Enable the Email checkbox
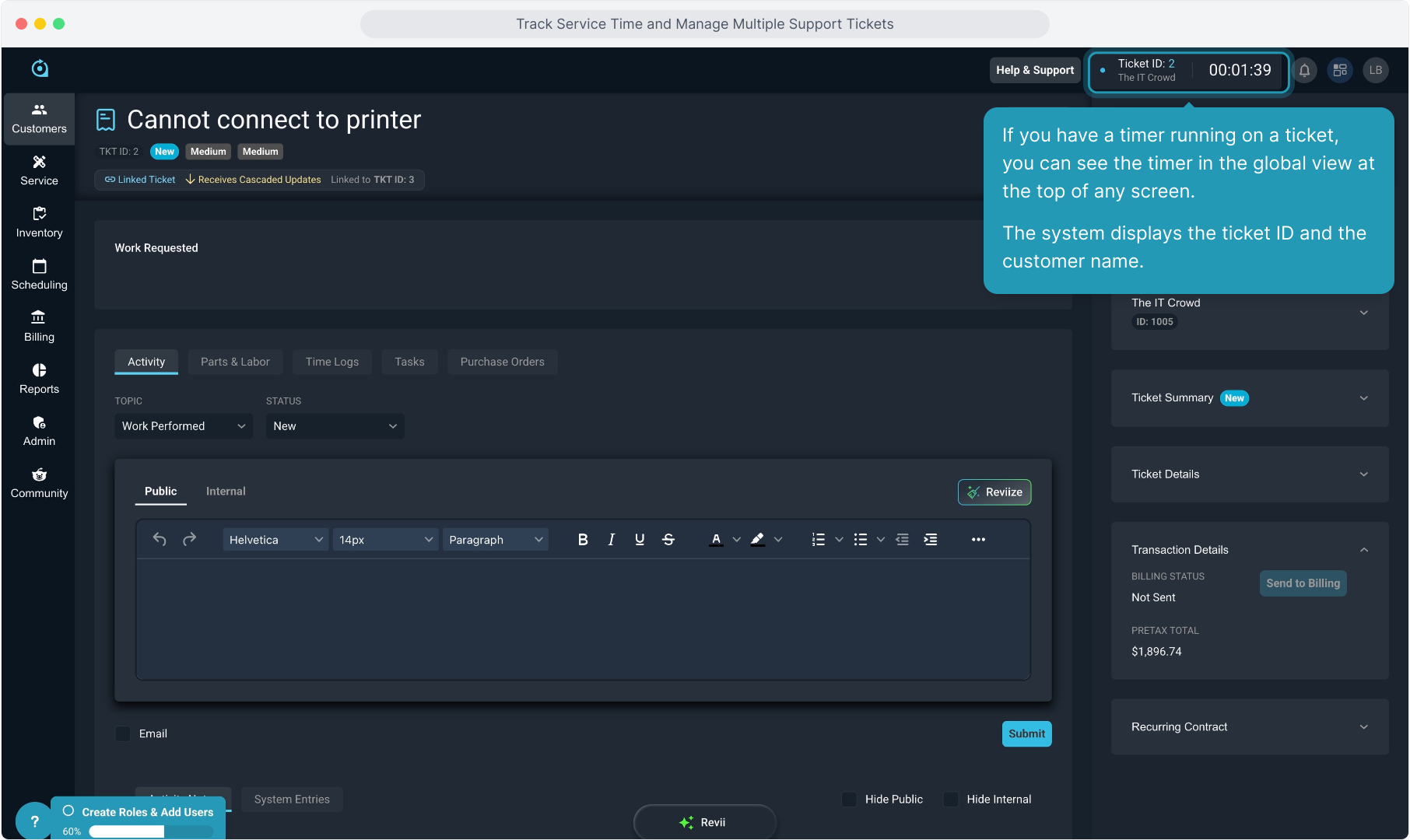Image resolution: width=1410 pixels, height=840 pixels. pyautogui.click(x=123, y=733)
